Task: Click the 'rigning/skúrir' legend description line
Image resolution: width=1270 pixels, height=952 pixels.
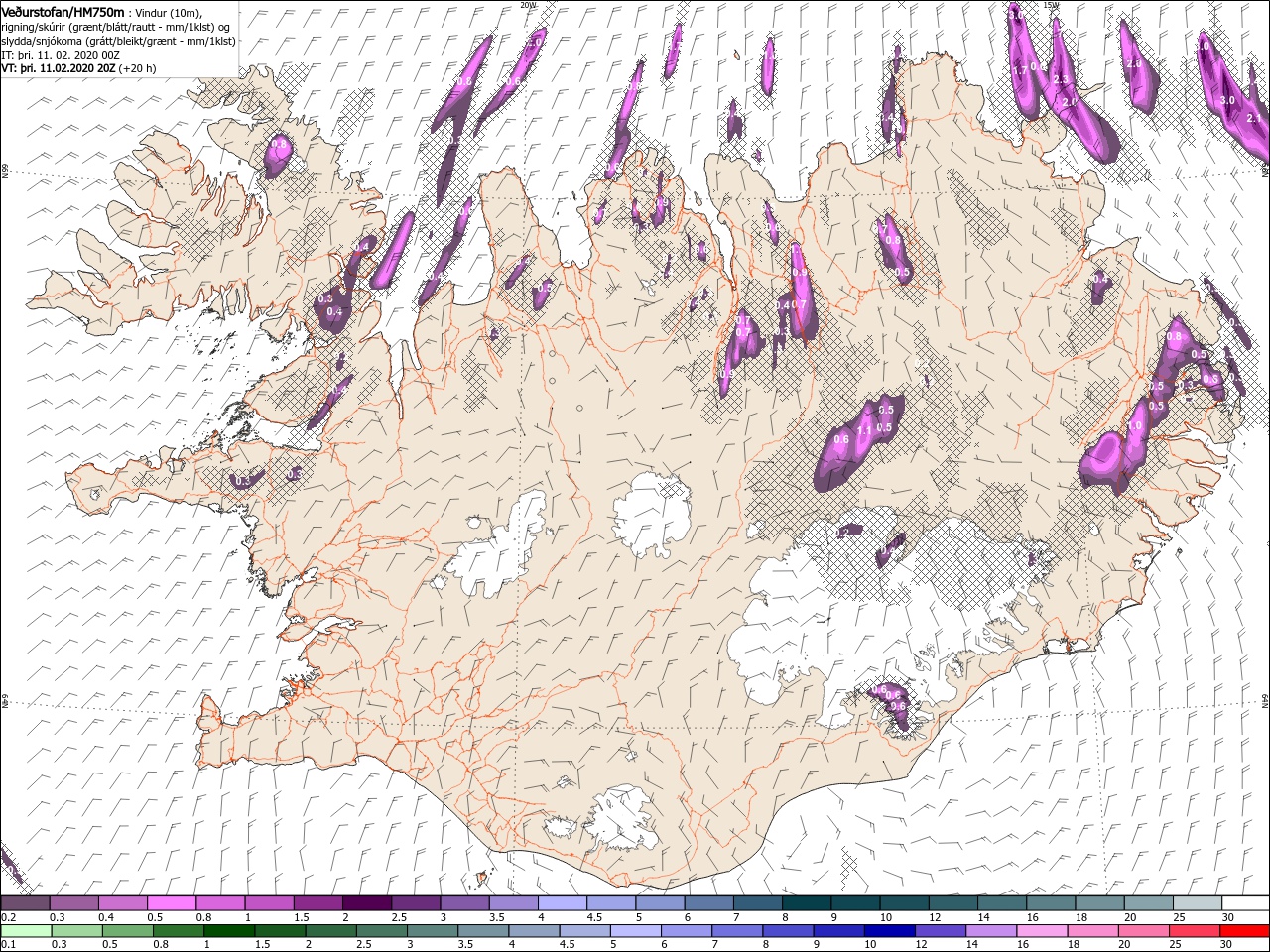Action: click(x=115, y=27)
